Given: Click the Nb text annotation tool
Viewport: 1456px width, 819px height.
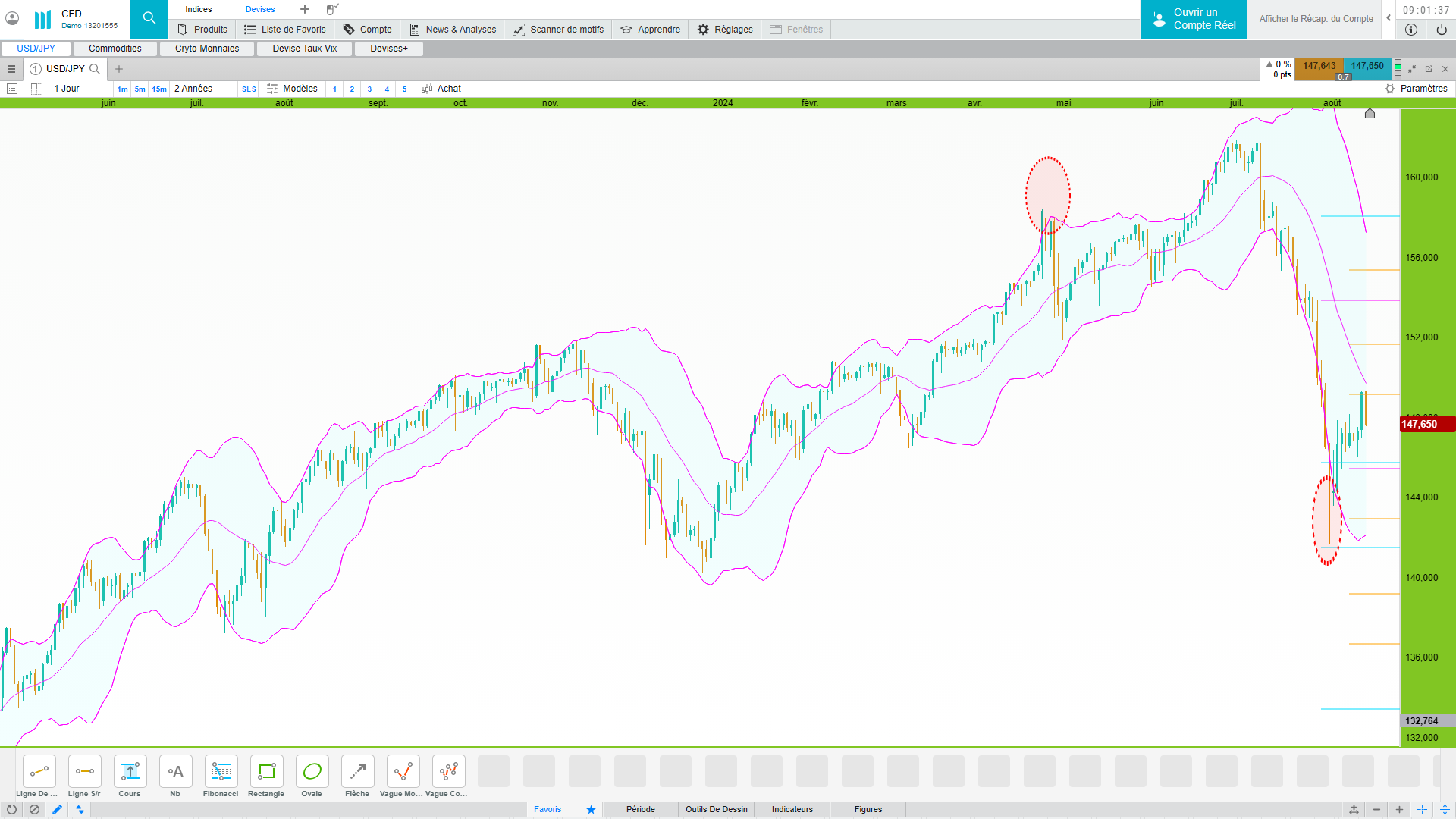Looking at the screenshot, I should [x=175, y=772].
